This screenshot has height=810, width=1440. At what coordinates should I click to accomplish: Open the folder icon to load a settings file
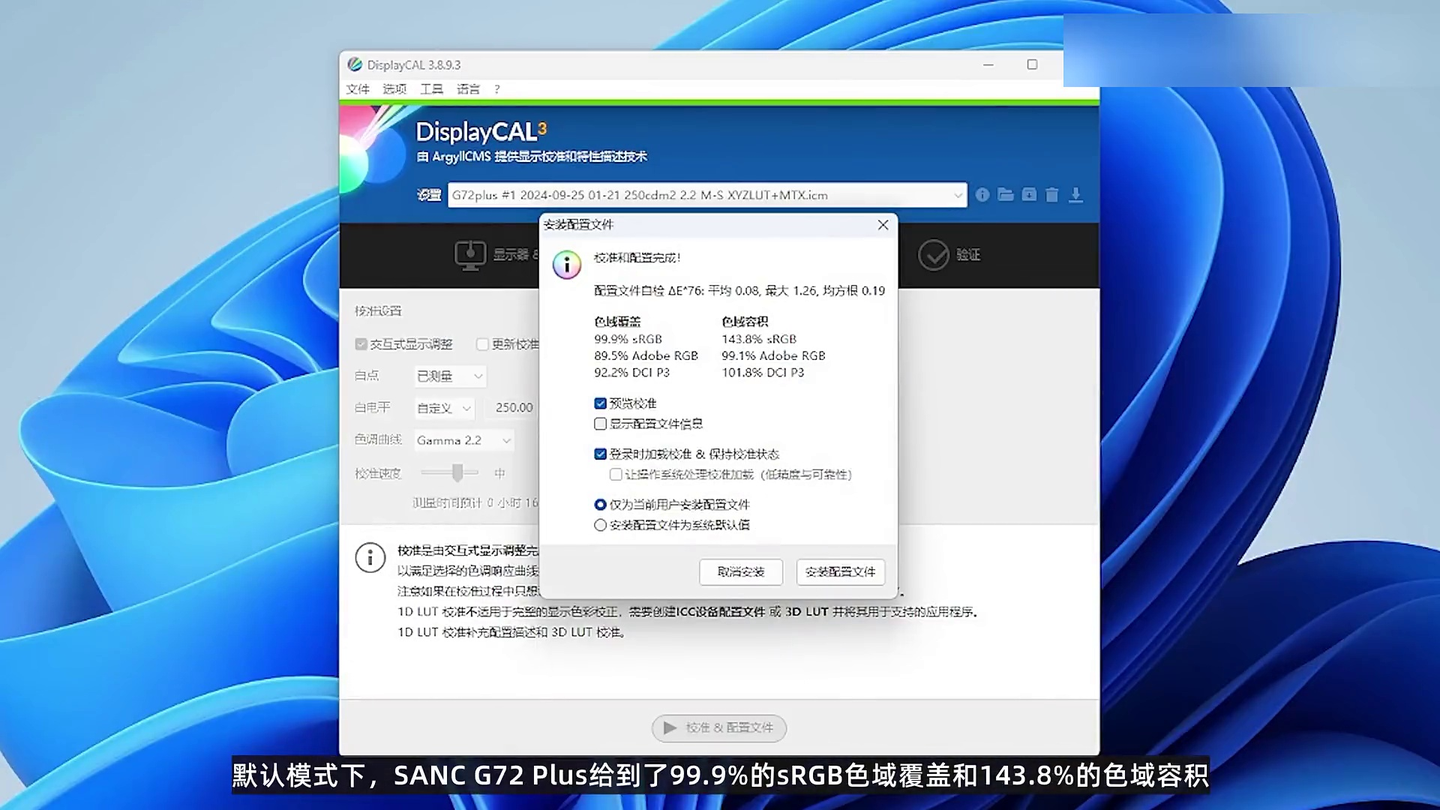[1005, 195]
